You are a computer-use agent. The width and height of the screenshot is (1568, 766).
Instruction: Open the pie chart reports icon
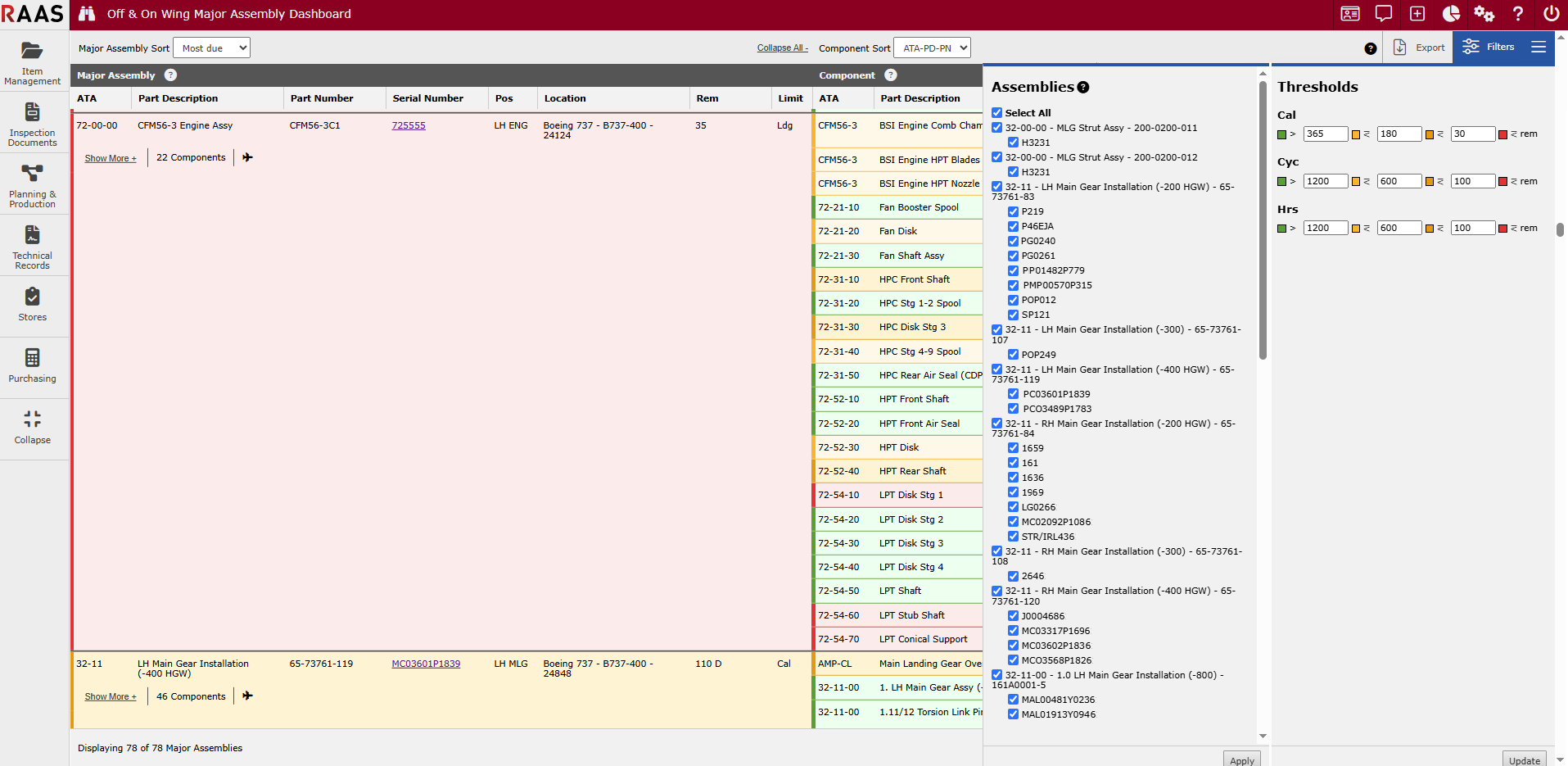[1451, 14]
